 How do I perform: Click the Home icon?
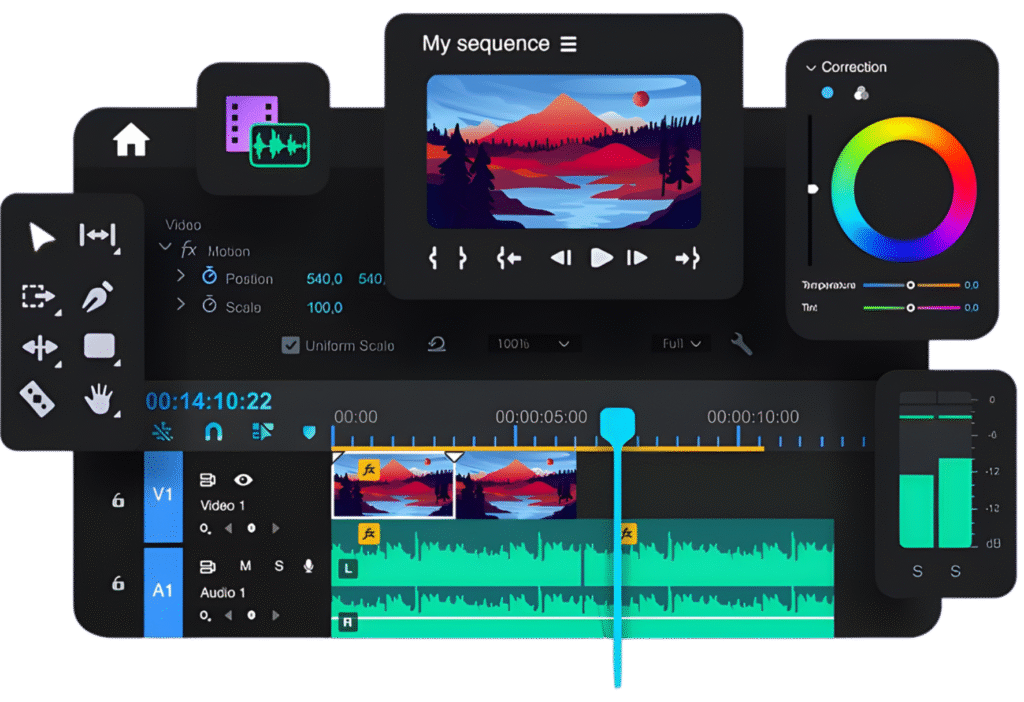(131, 140)
